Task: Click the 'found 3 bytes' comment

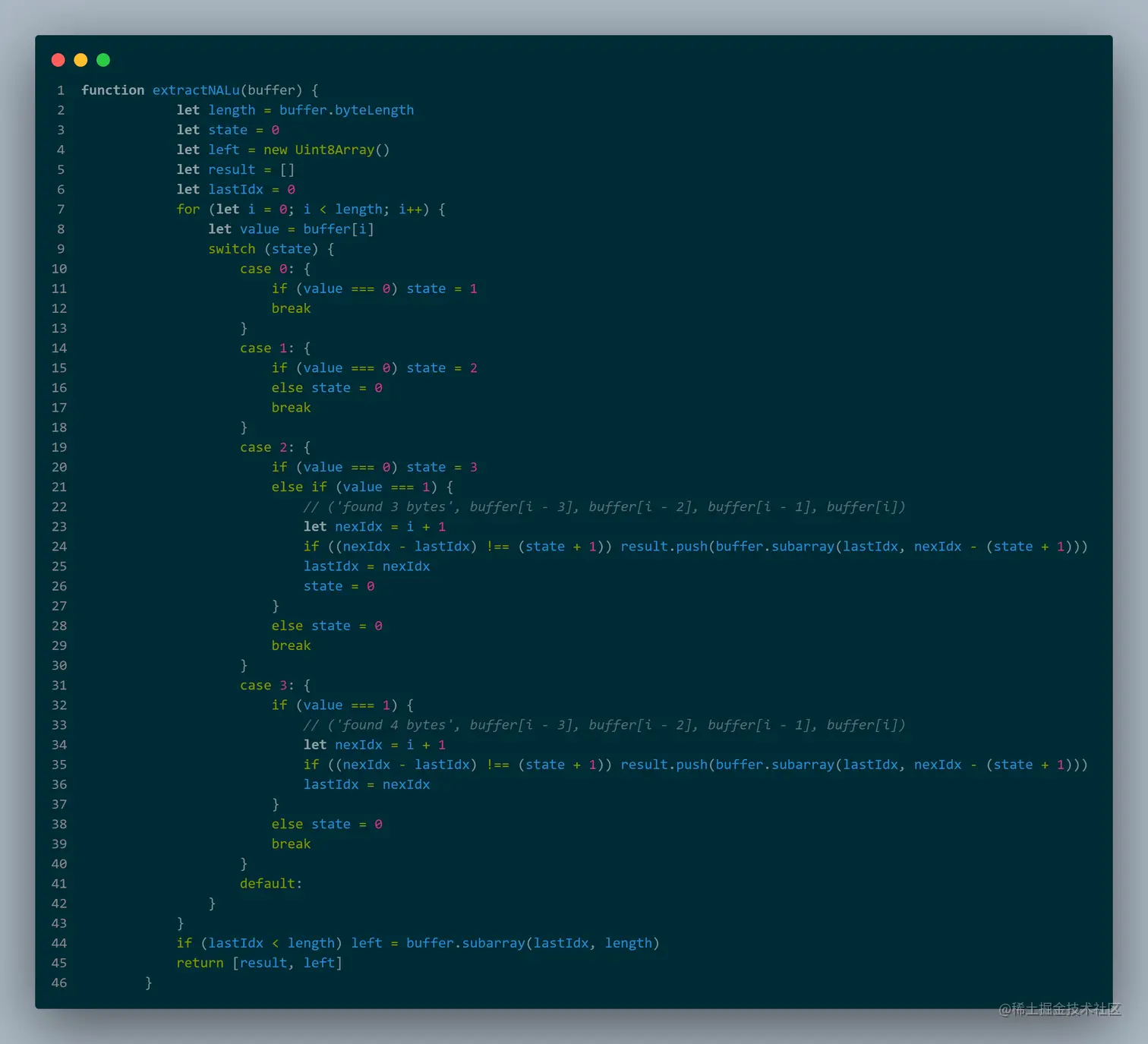Action: [604, 506]
